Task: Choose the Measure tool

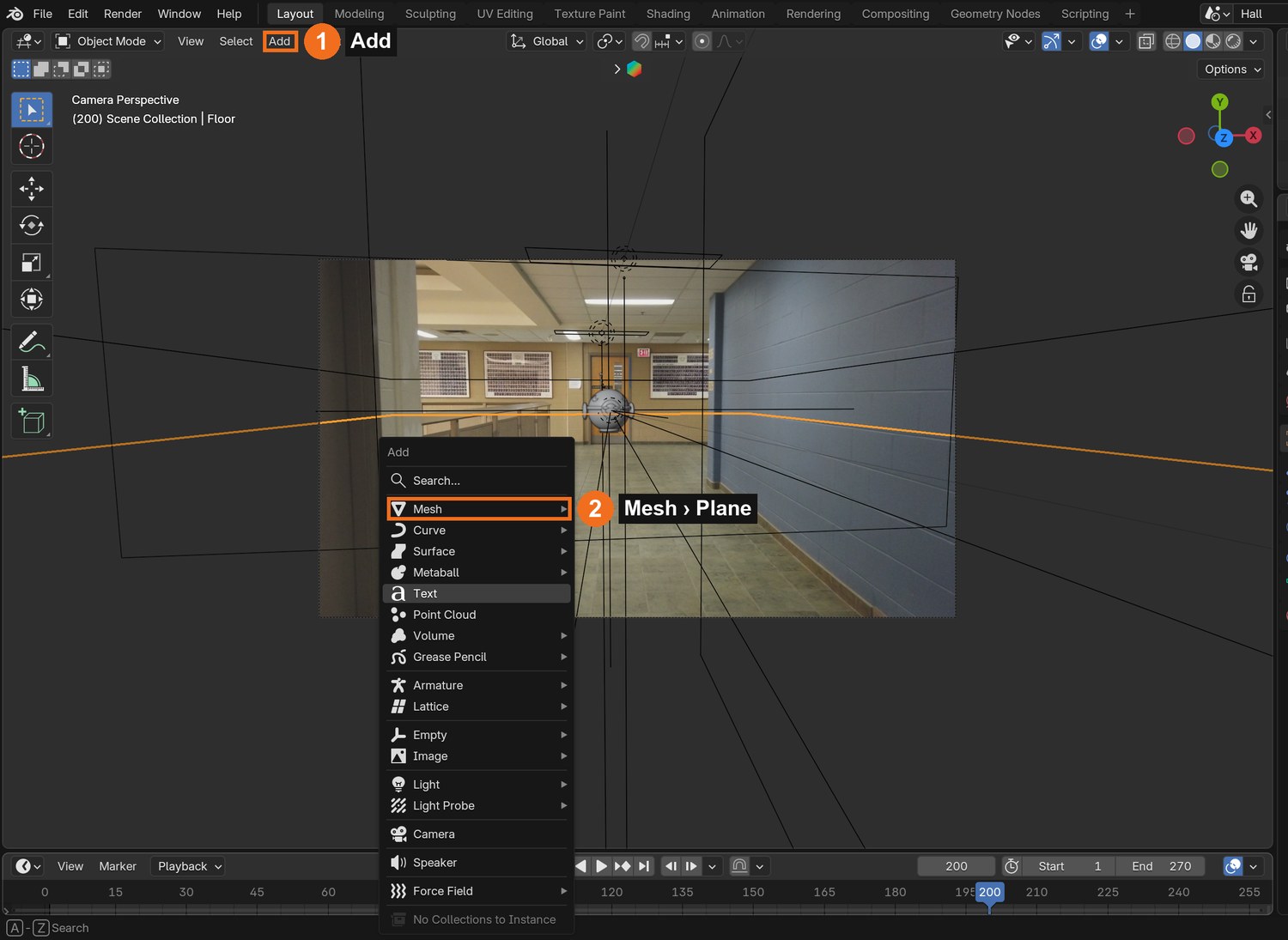Action: coord(32,379)
